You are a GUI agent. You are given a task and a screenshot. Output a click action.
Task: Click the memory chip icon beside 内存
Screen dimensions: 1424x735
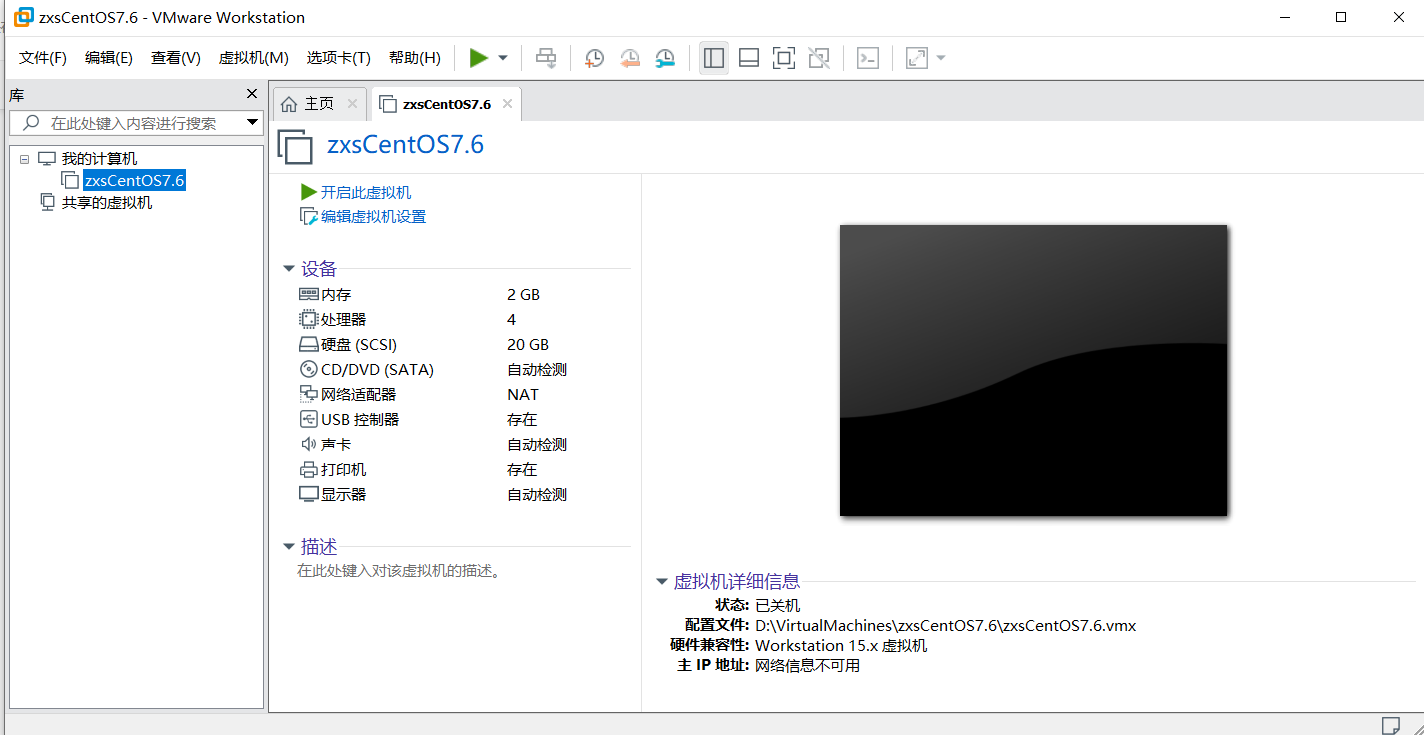pos(308,294)
